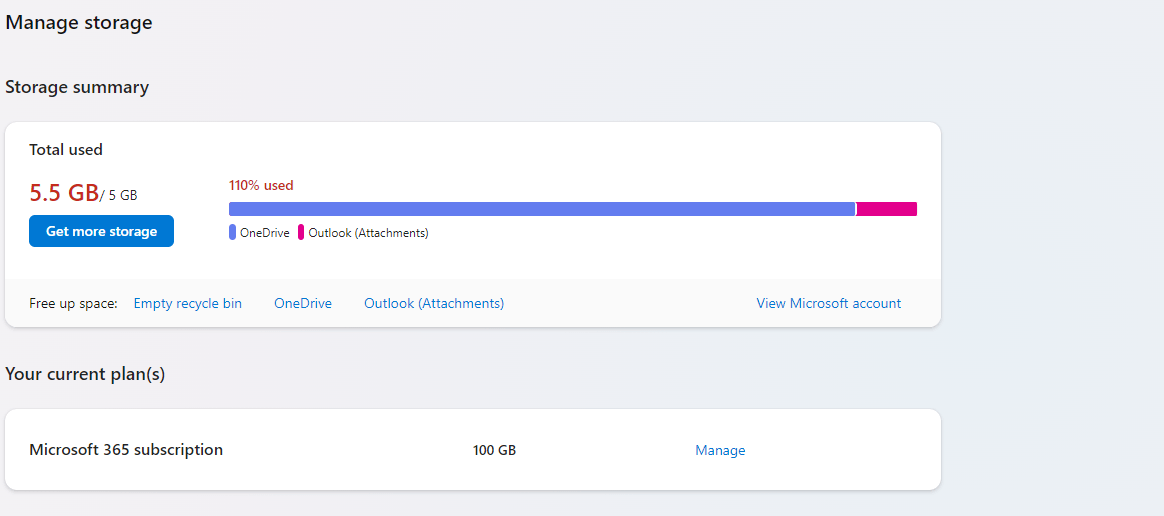
Task: Click the 100 GB plan size
Action: coord(494,450)
